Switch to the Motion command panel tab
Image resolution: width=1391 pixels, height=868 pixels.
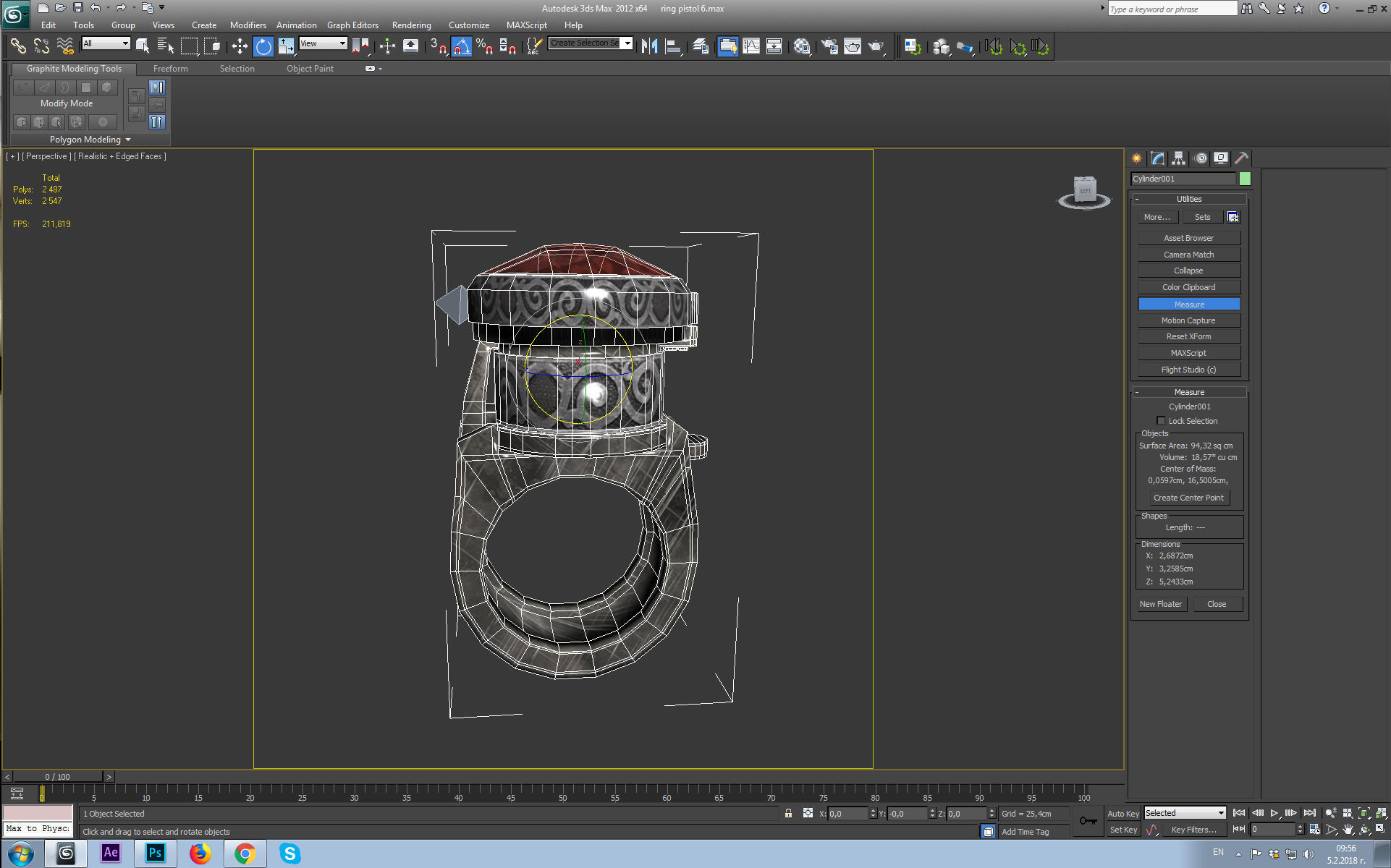(1201, 158)
